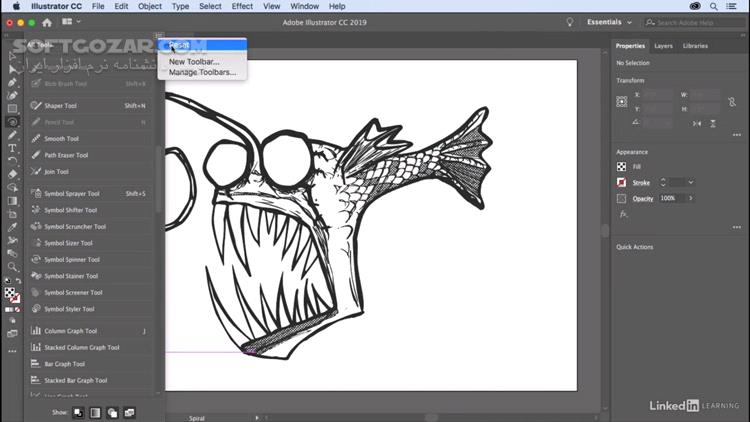This screenshot has width=750, height=422.
Task: Select the Zoom tool magnifier in toolbar
Action: [x=12, y=267]
